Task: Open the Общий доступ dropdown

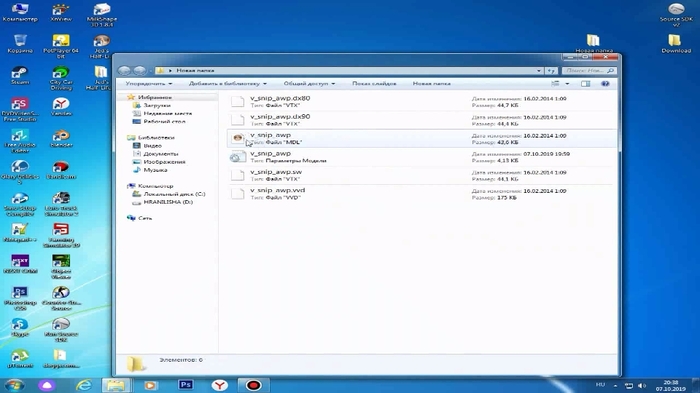Action: point(309,84)
